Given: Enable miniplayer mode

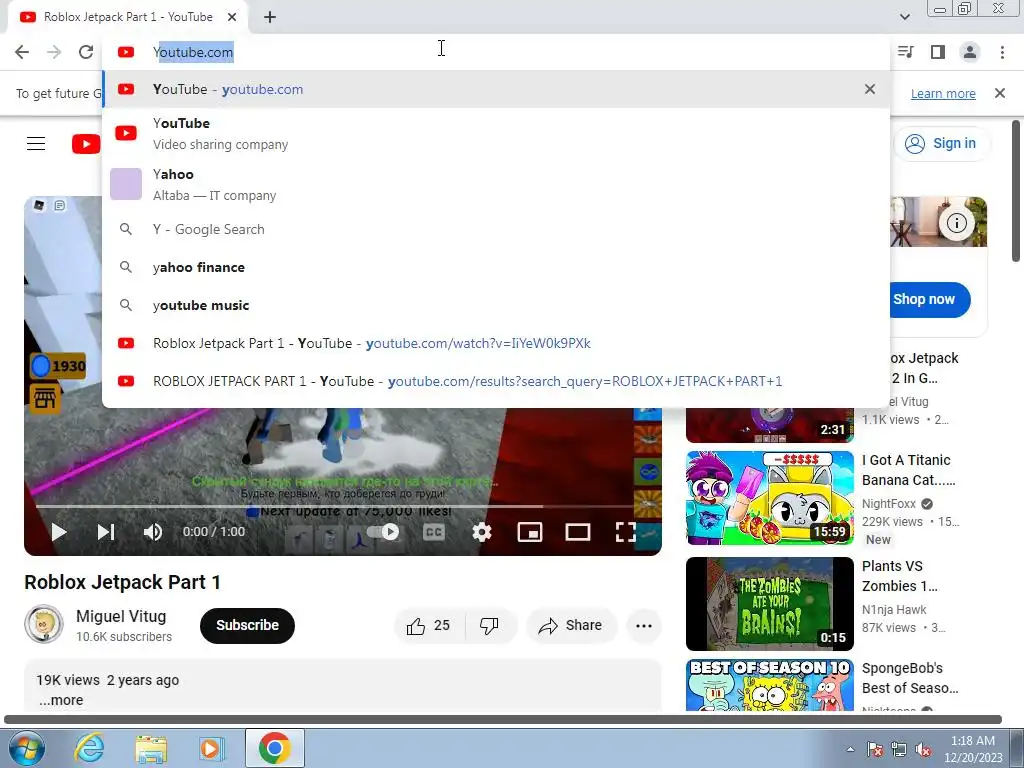Looking at the screenshot, I should pos(530,532).
